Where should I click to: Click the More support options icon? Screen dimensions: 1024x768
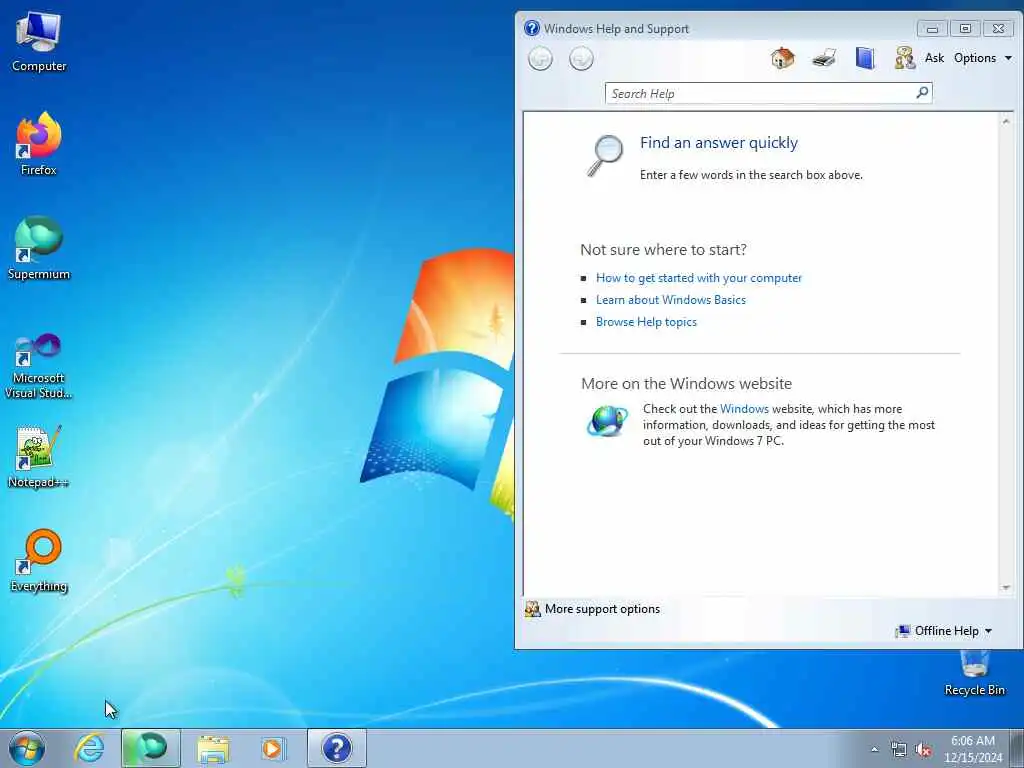coord(532,609)
